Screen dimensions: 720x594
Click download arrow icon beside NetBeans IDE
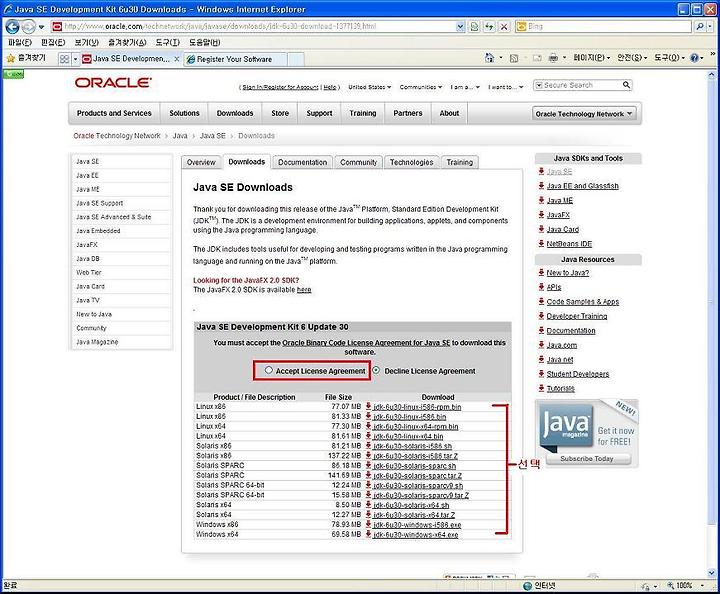pyautogui.click(x=541, y=243)
